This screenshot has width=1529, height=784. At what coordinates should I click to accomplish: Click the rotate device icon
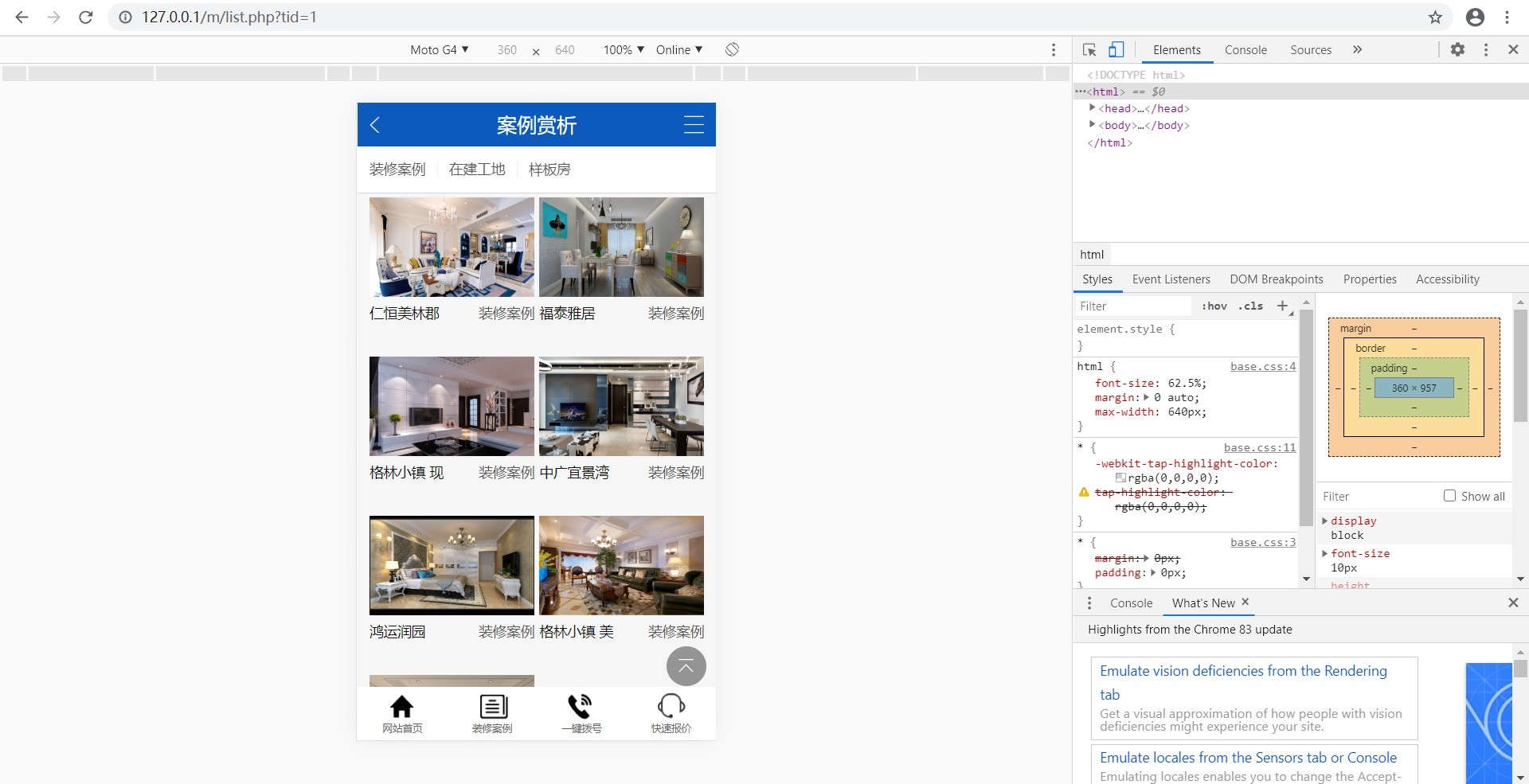tap(732, 49)
